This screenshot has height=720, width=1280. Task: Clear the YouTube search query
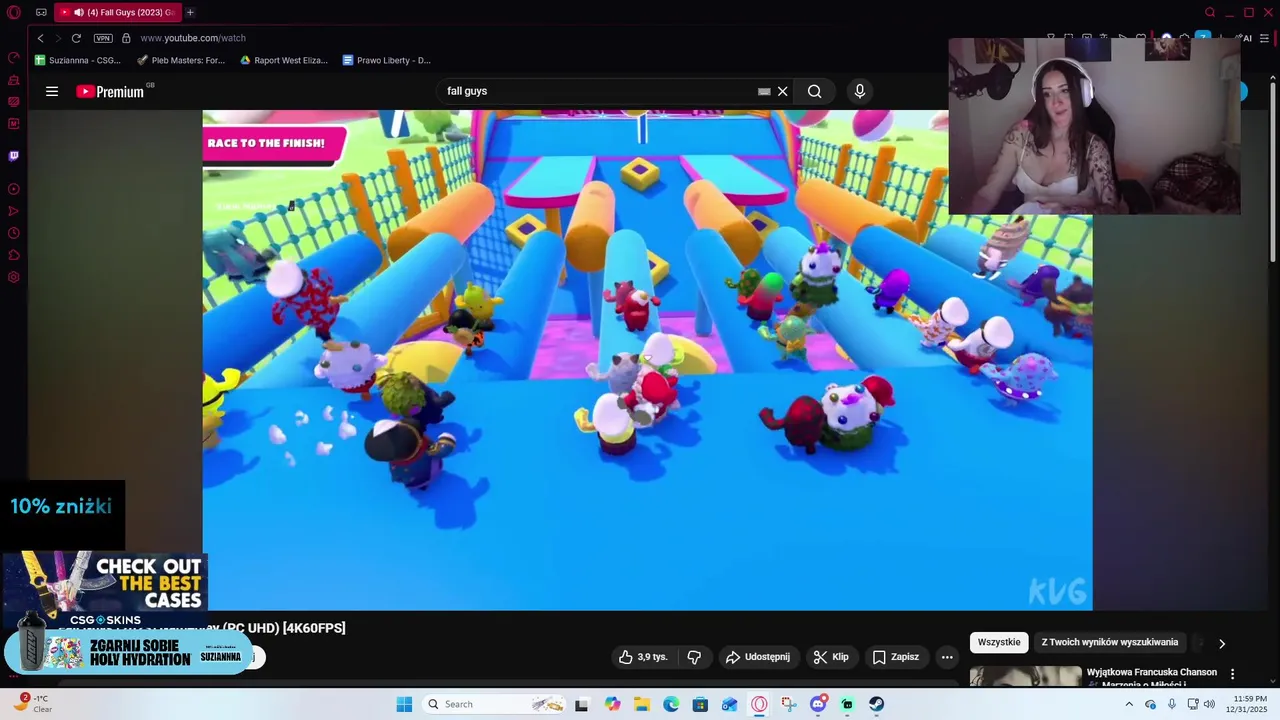click(x=783, y=91)
